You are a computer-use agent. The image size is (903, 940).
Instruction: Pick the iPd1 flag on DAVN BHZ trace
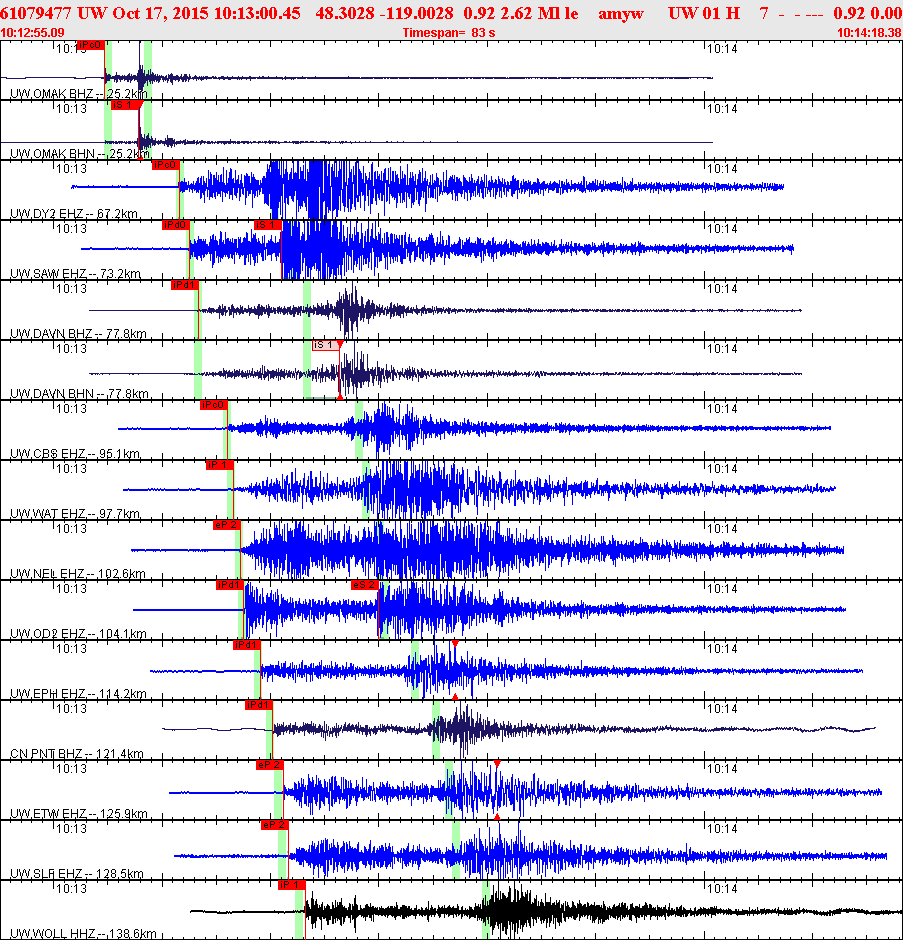pyautogui.click(x=184, y=285)
